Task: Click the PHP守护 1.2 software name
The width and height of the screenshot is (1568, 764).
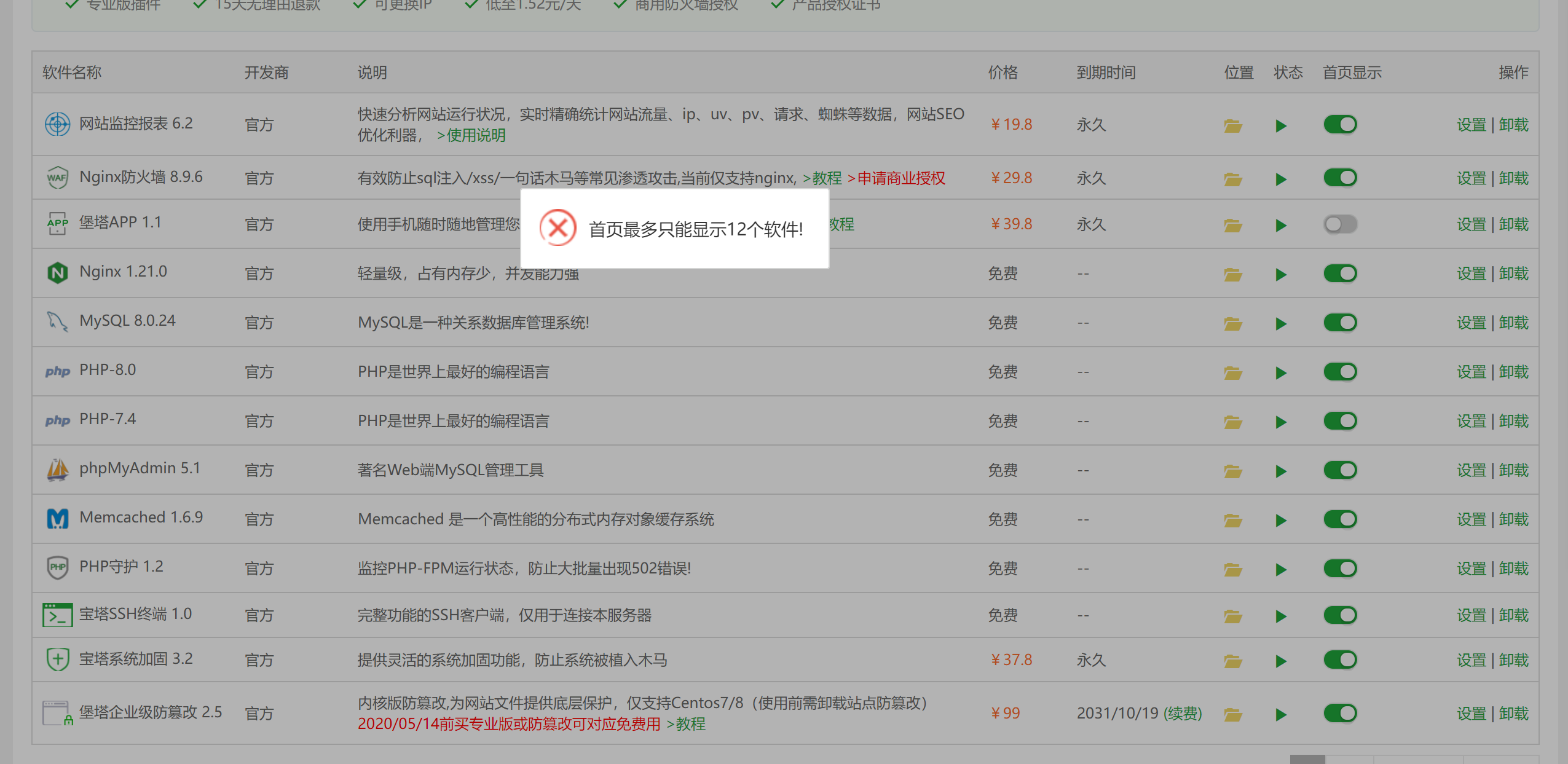Action: [121, 567]
